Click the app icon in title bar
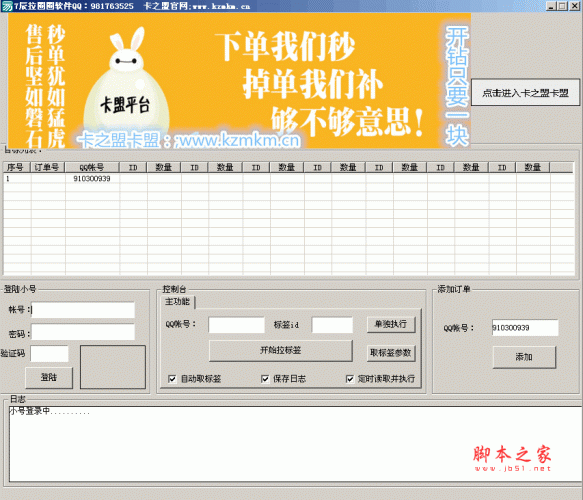The height and width of the screenshot is (500, 583). click(7, 6)
